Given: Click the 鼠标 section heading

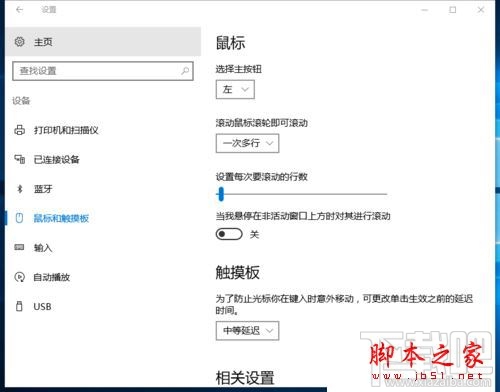Looking at the screenshot, I should (x=231, y=43).
